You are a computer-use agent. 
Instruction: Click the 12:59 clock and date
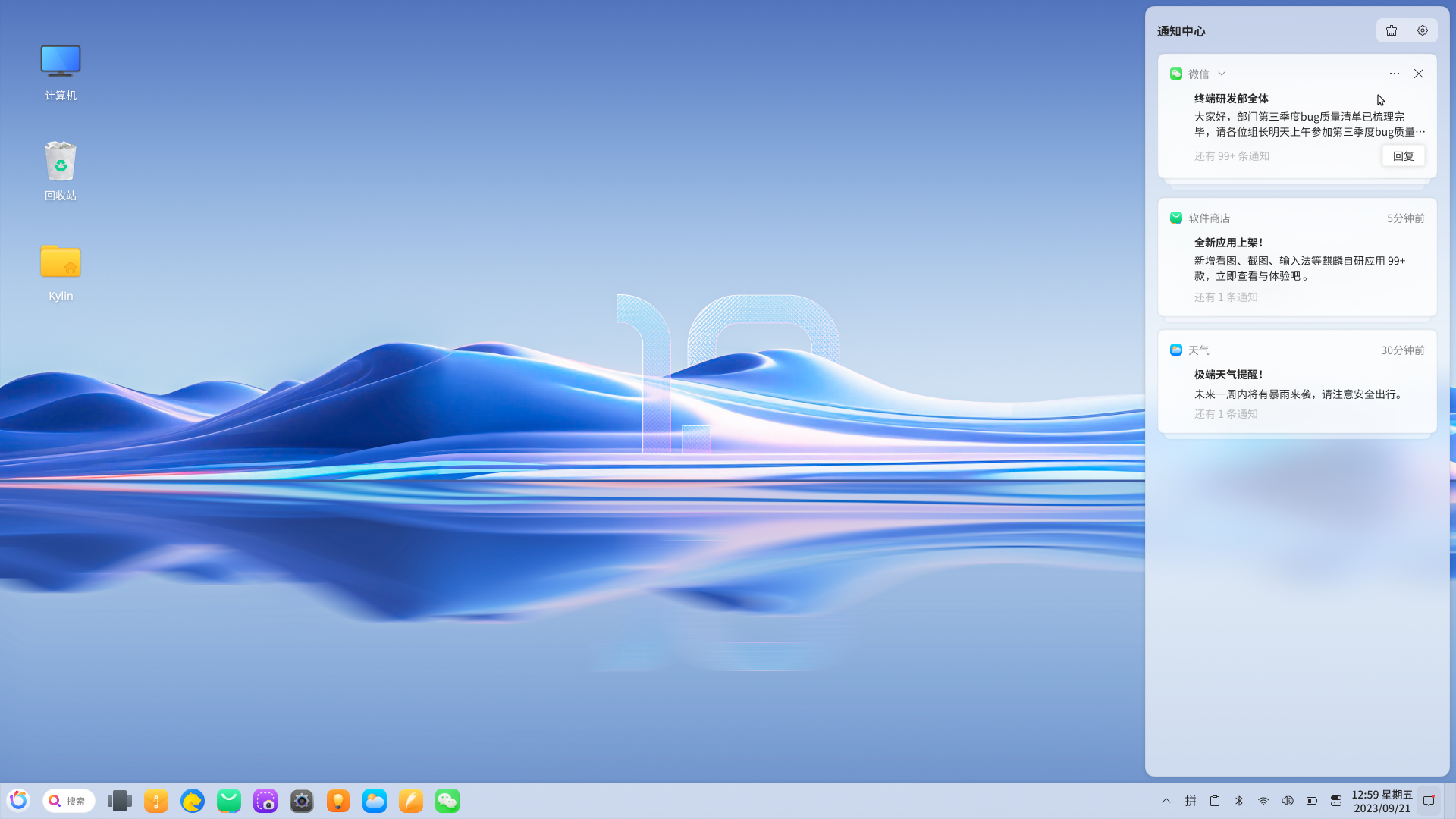click(x=1382, y=802)
